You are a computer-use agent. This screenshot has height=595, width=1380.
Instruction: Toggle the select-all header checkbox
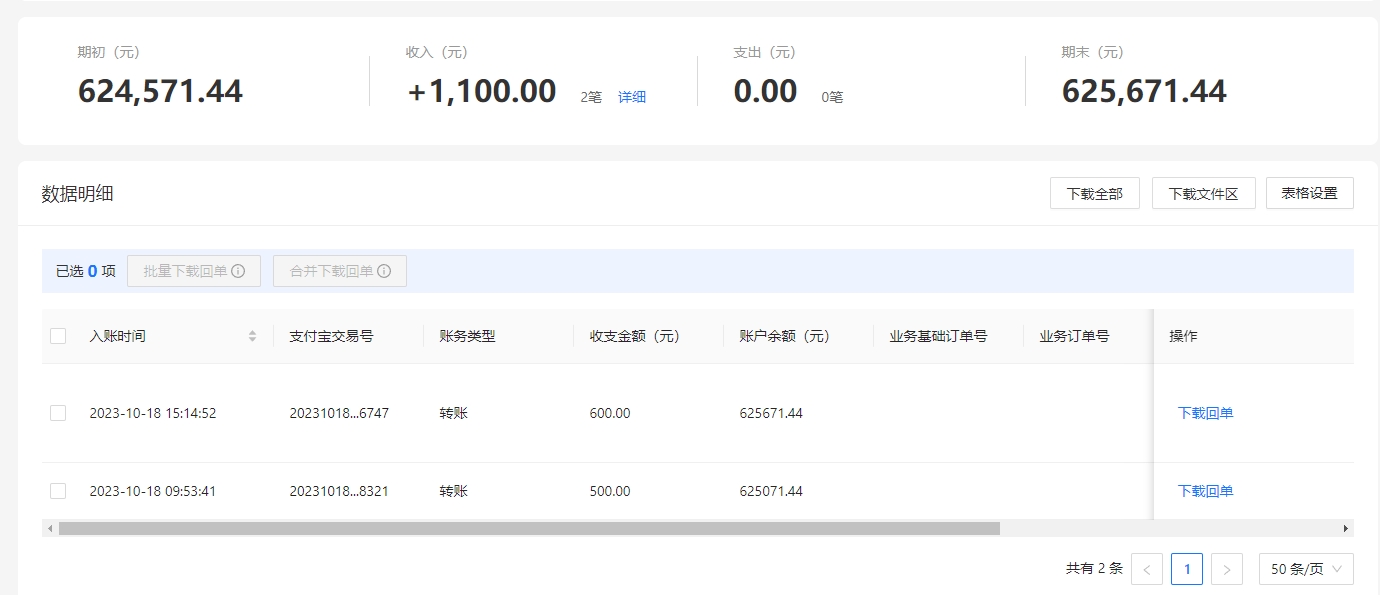(58, 336)
